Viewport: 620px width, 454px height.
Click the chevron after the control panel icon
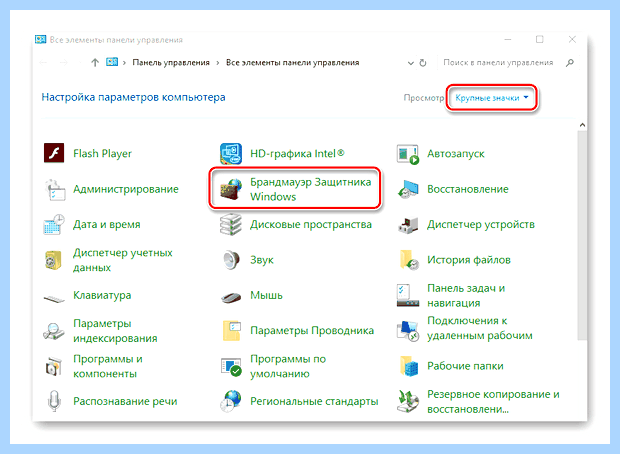click(124, 62)
